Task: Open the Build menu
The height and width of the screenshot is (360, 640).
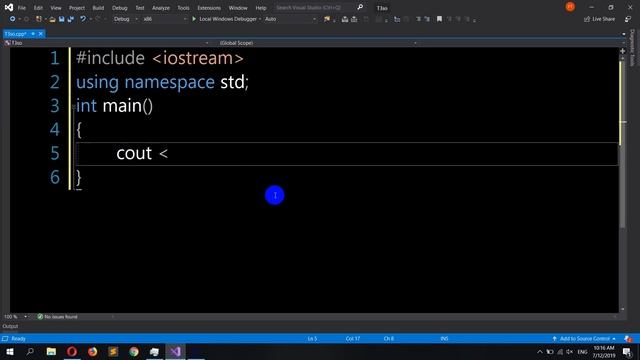Action: (x=98, y=8)
